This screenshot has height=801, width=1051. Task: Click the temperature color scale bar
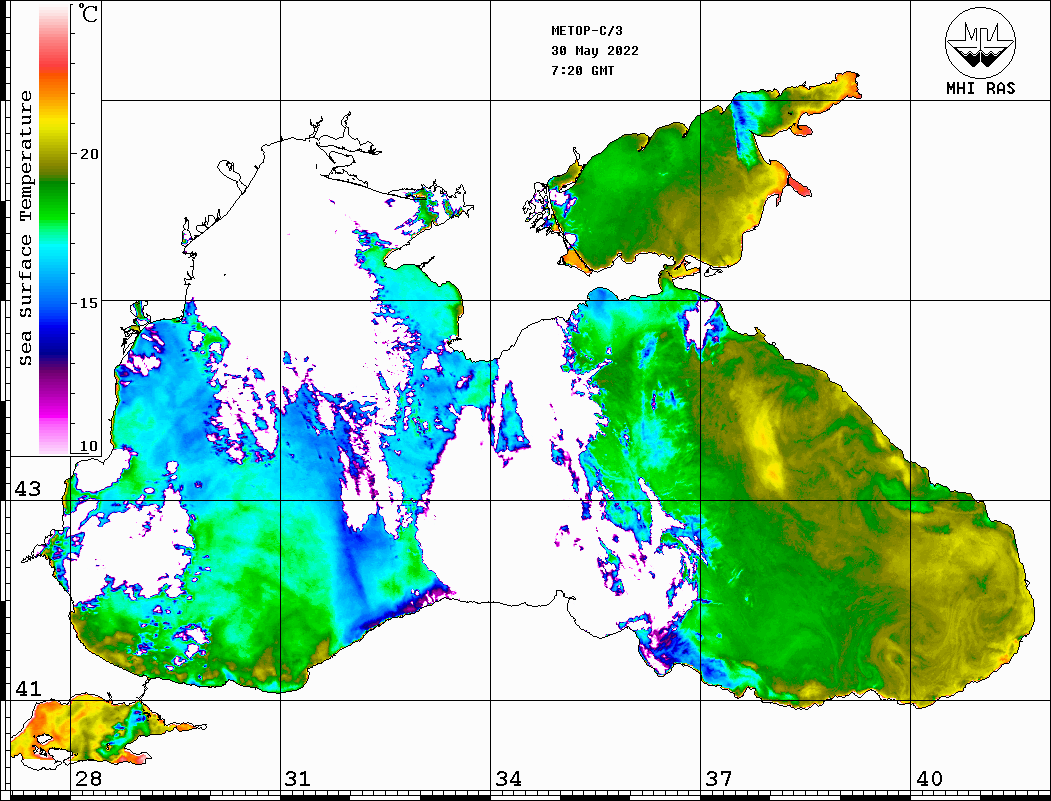tap(54, 229)
